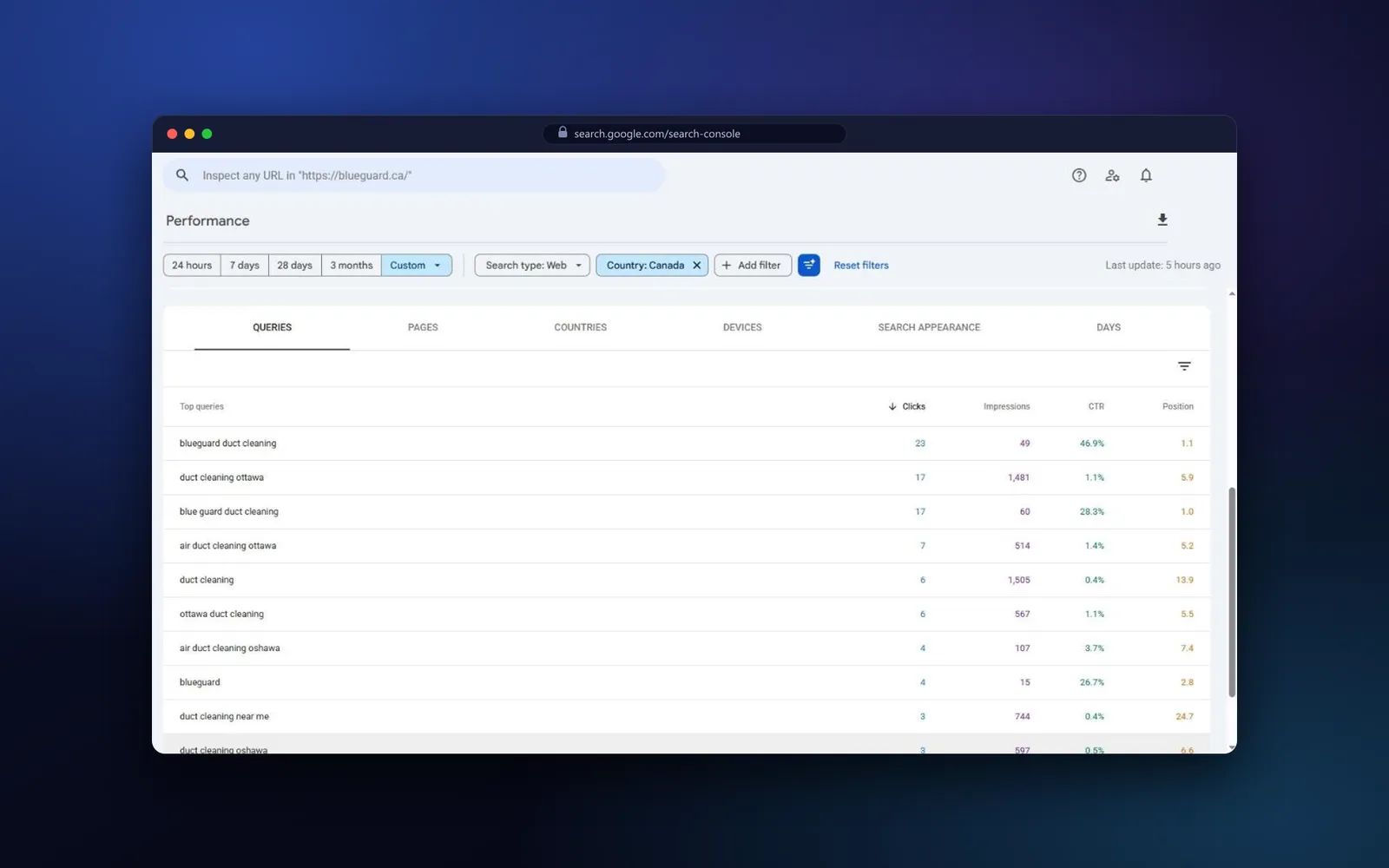Select the 'blue guard duct cleaning' query

(229, 511)
